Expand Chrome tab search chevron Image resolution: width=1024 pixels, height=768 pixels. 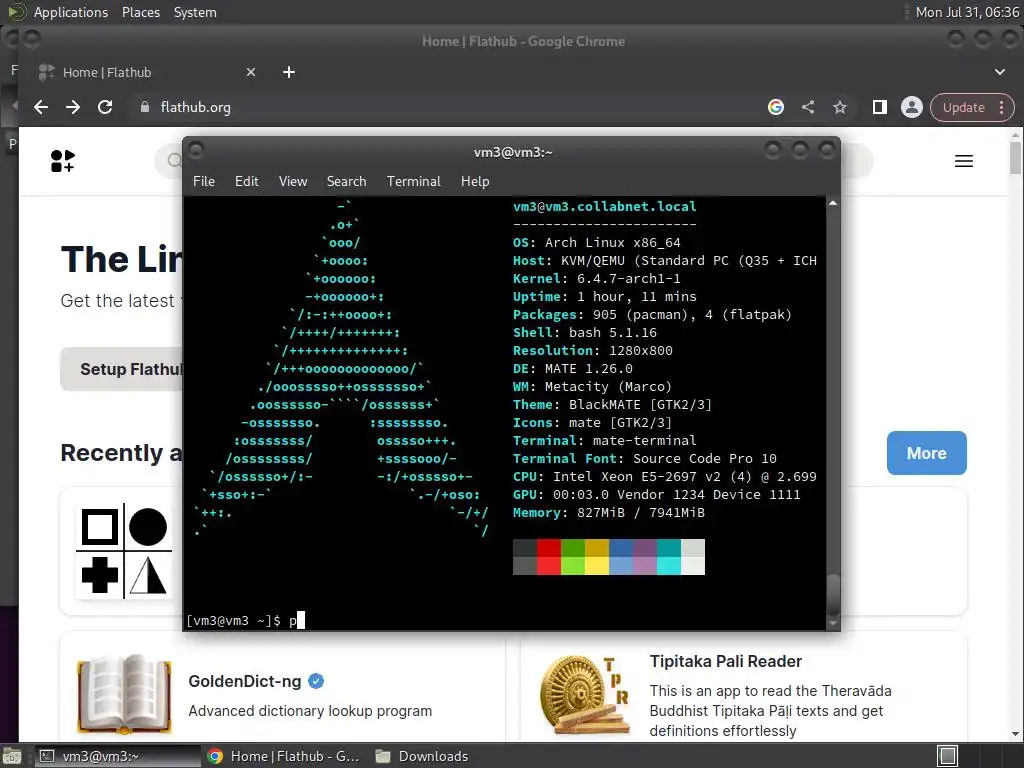point(1000,72)
